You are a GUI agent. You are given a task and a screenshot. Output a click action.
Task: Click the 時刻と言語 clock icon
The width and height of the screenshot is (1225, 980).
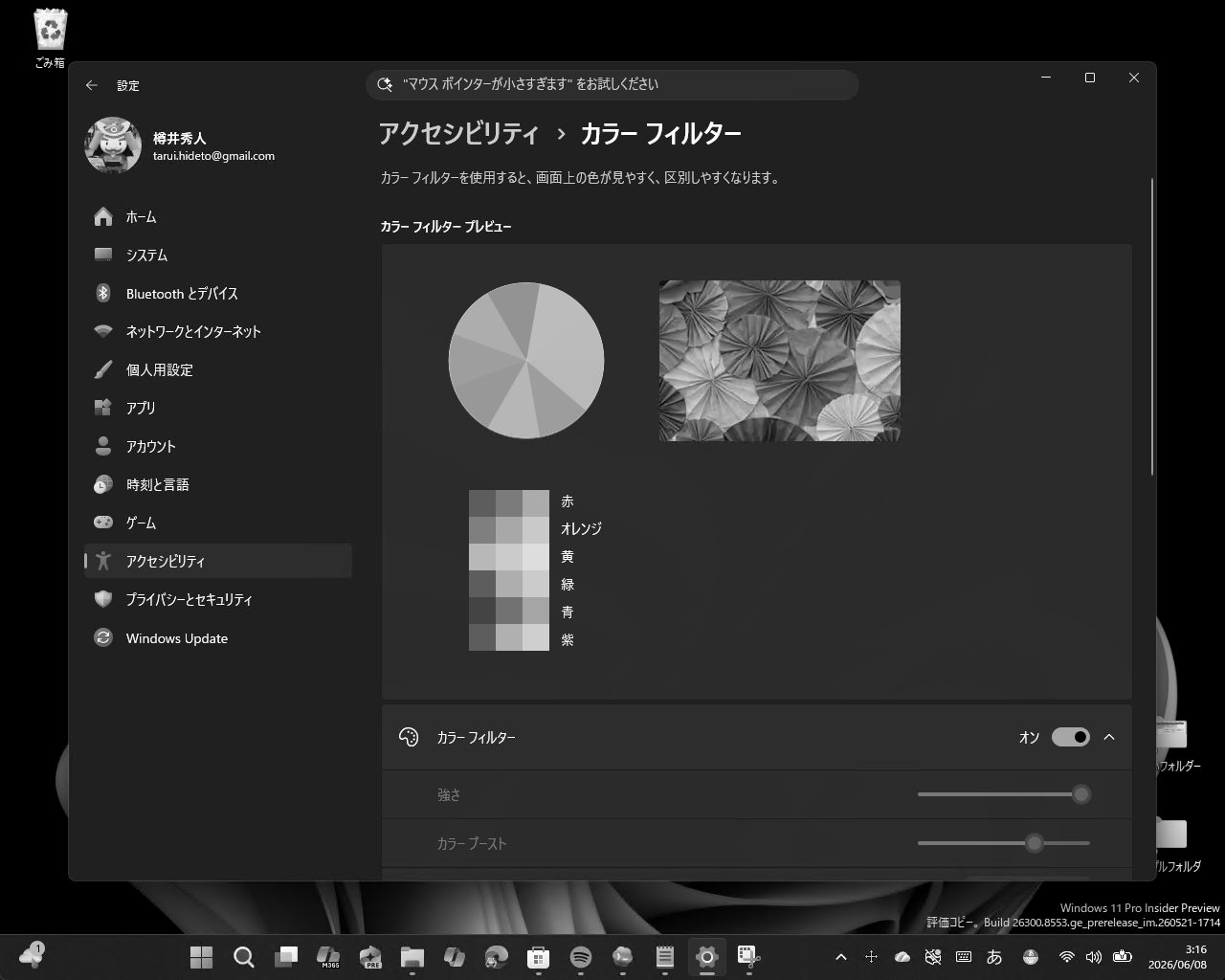103,484
